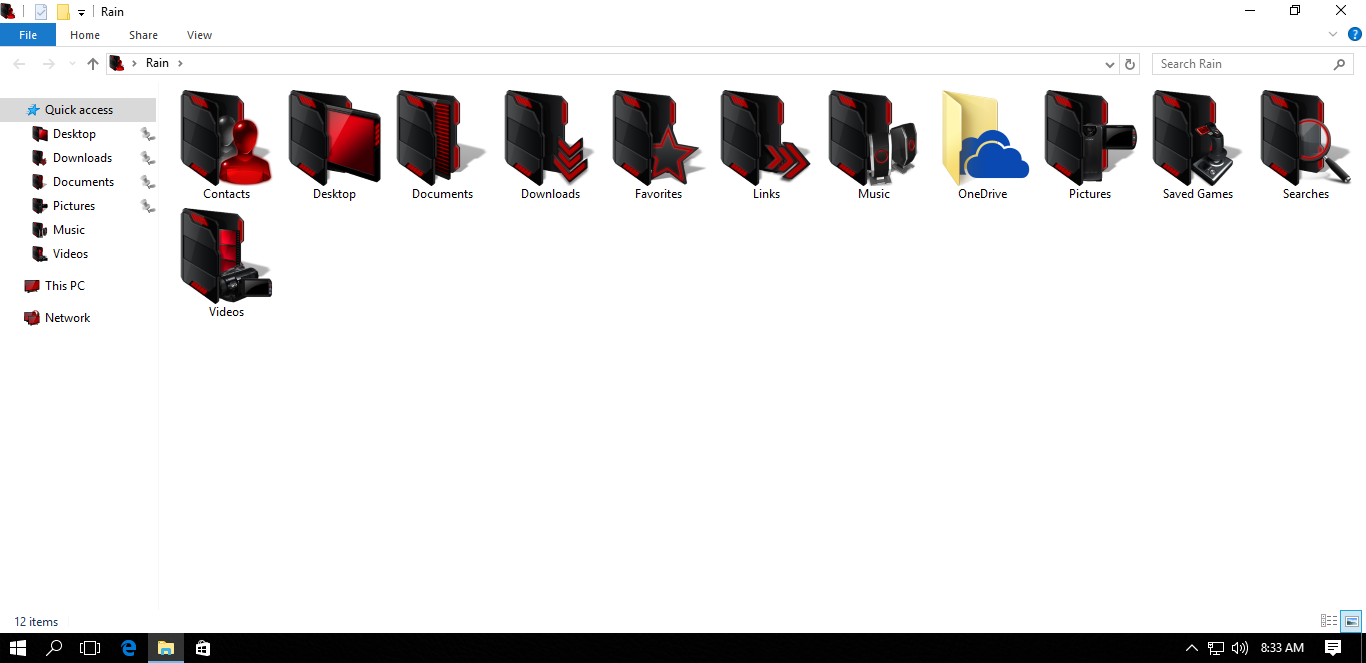The image size is (1366, 663).
Task: Click the Back navigation arrow
Action: 19,64
